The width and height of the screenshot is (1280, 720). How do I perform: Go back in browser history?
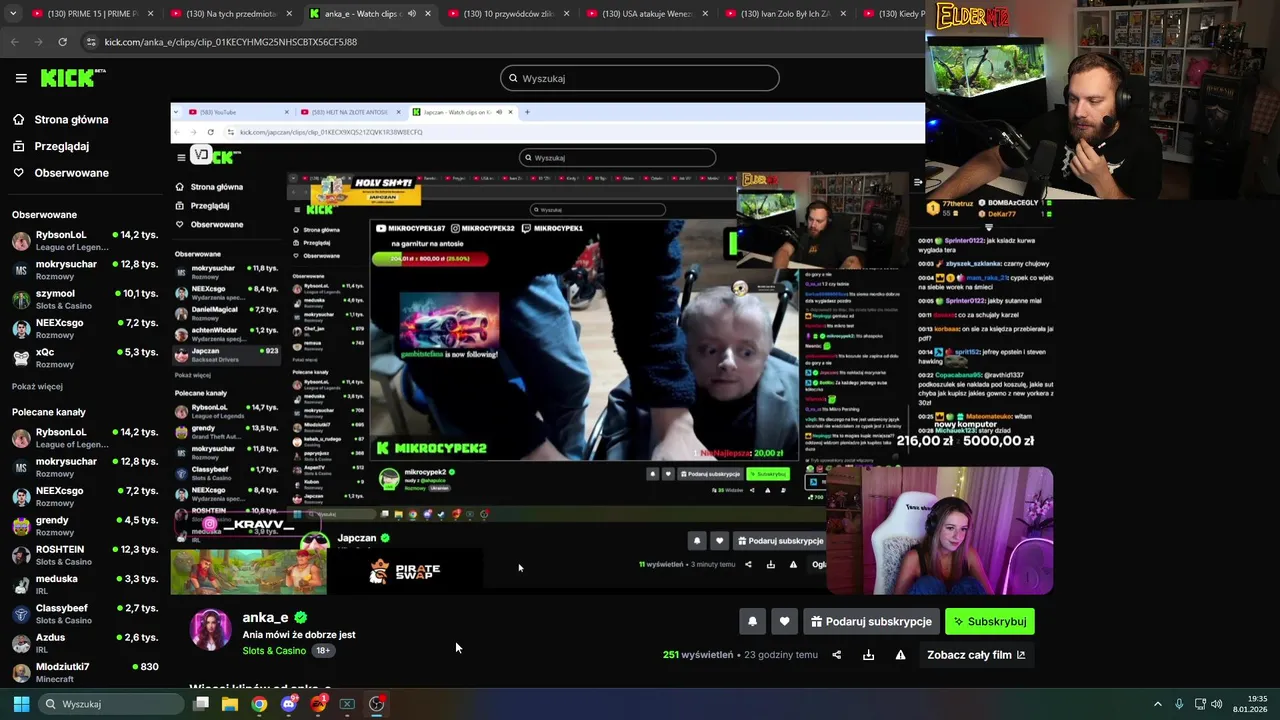(x=14, y=42)
